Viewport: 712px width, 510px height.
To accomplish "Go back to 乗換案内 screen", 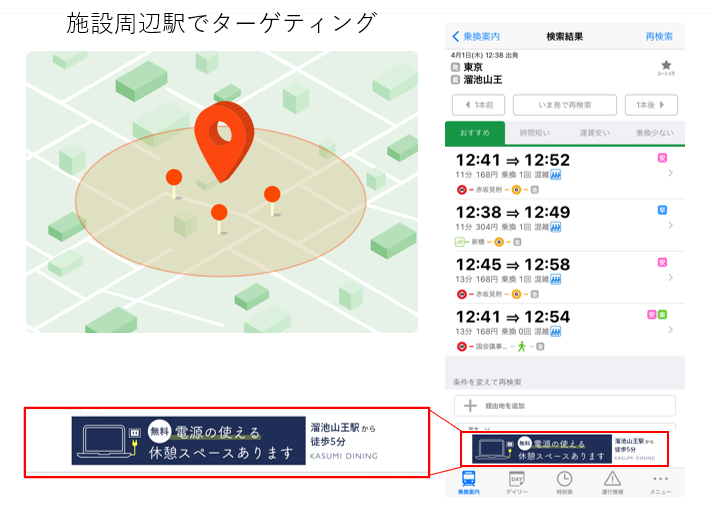I will 476,36.
